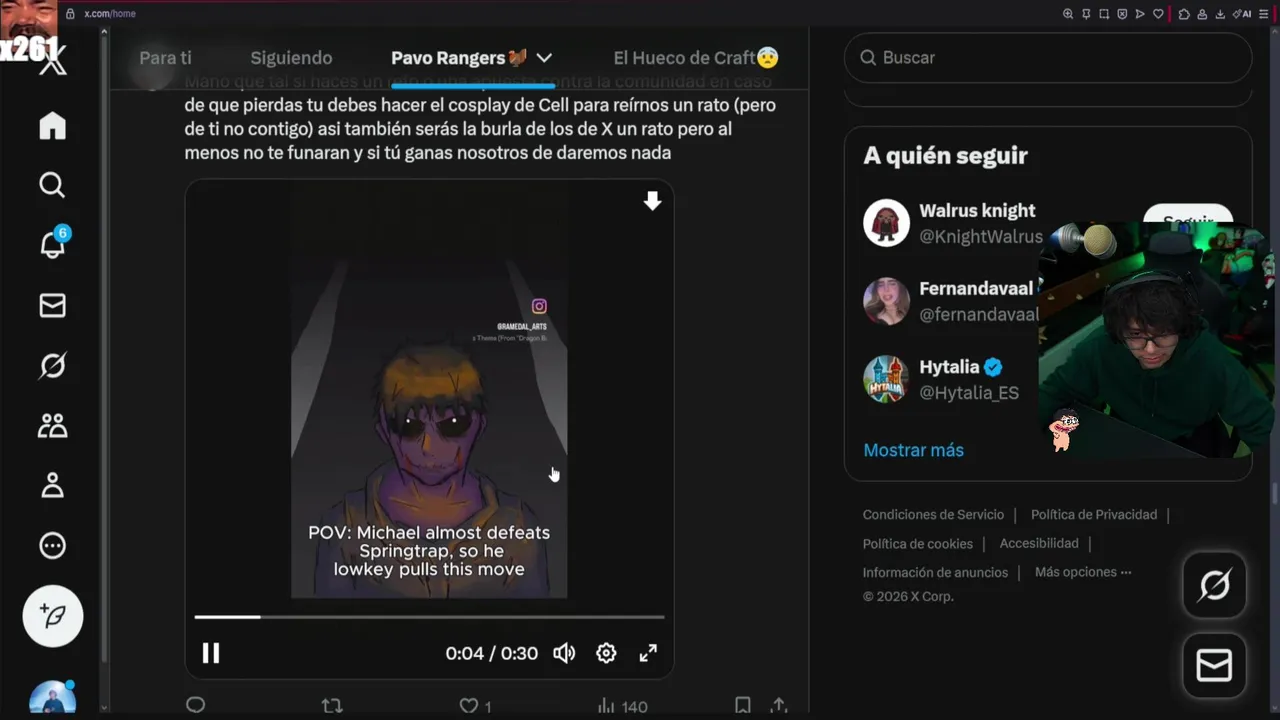Open the browser profile person icon
The image size is (1280, 720).
(x=1202, y=14)
